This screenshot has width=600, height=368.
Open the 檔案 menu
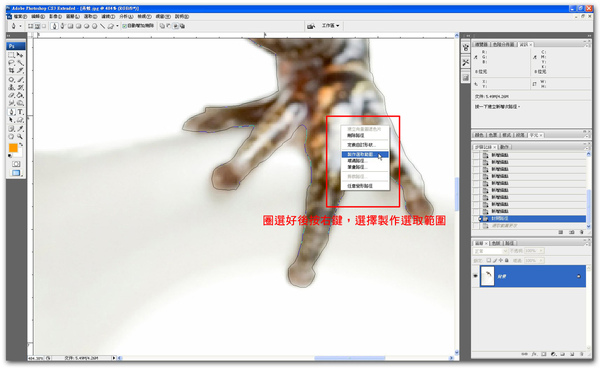pyautogui.click(x=20, y=16)
